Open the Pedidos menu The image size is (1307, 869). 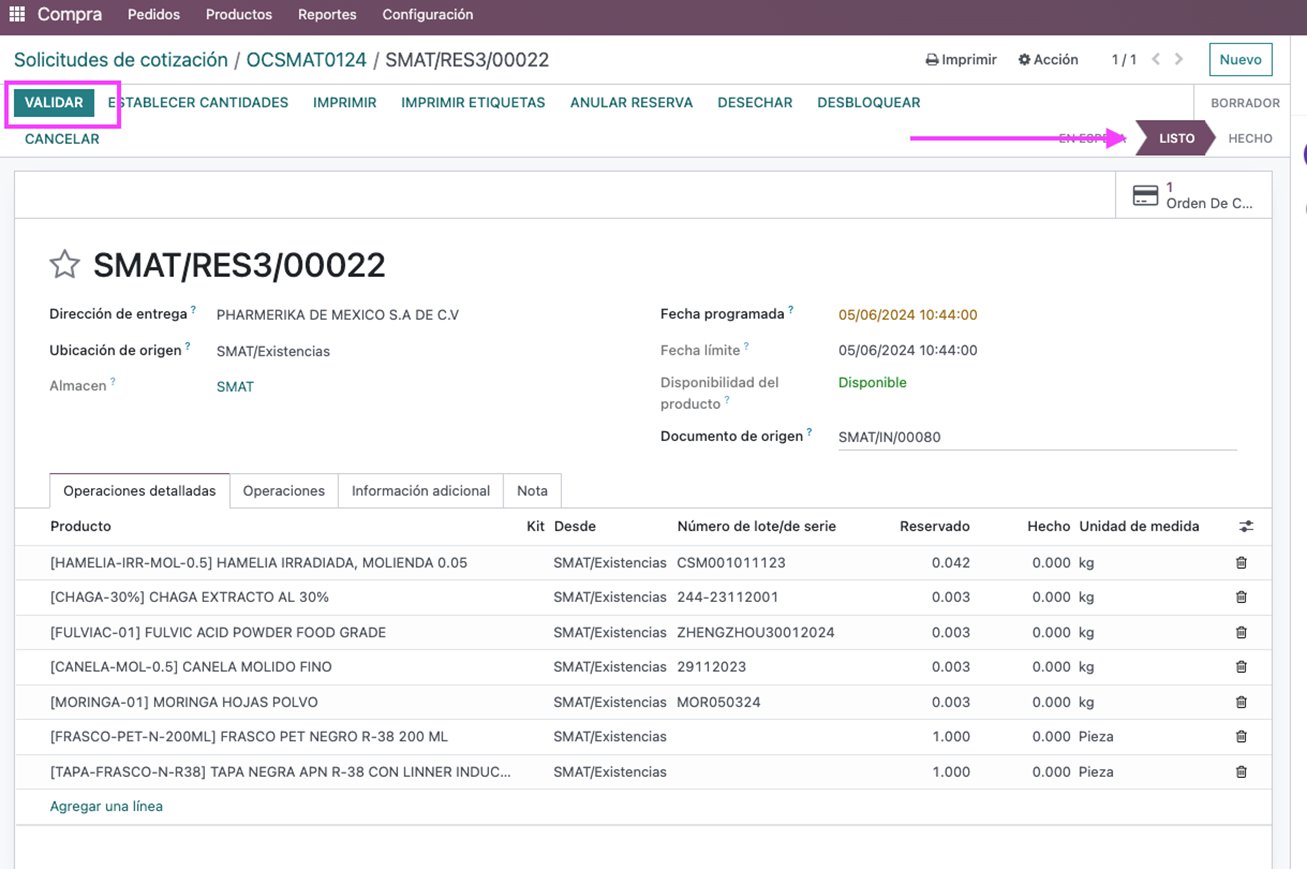point(154,15)
